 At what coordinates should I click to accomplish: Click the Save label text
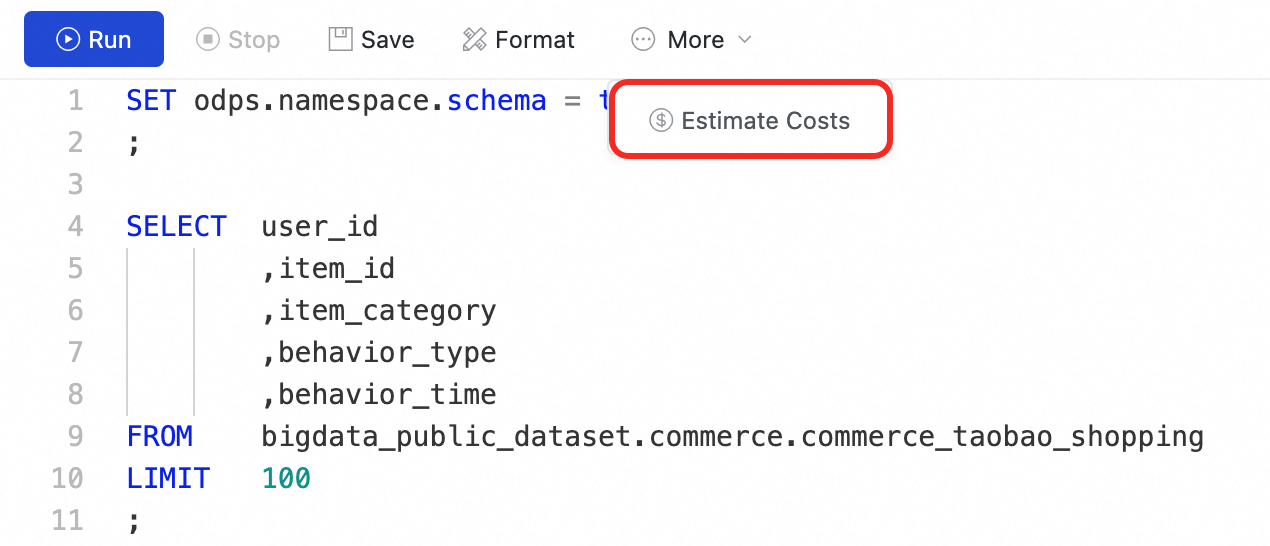coord(388,40)
